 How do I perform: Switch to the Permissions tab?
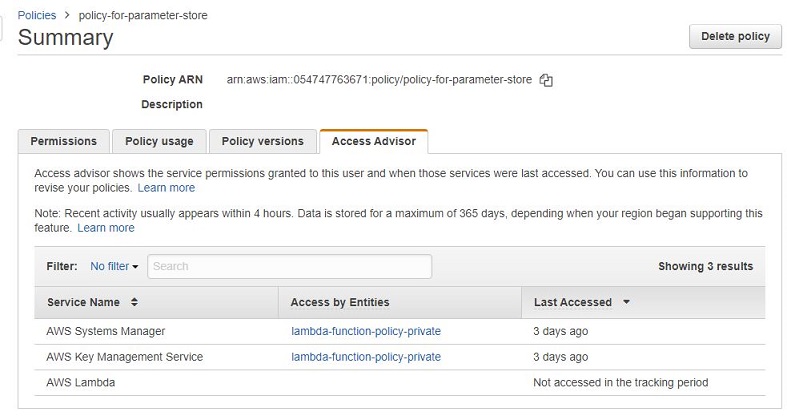tap(64, 142)
